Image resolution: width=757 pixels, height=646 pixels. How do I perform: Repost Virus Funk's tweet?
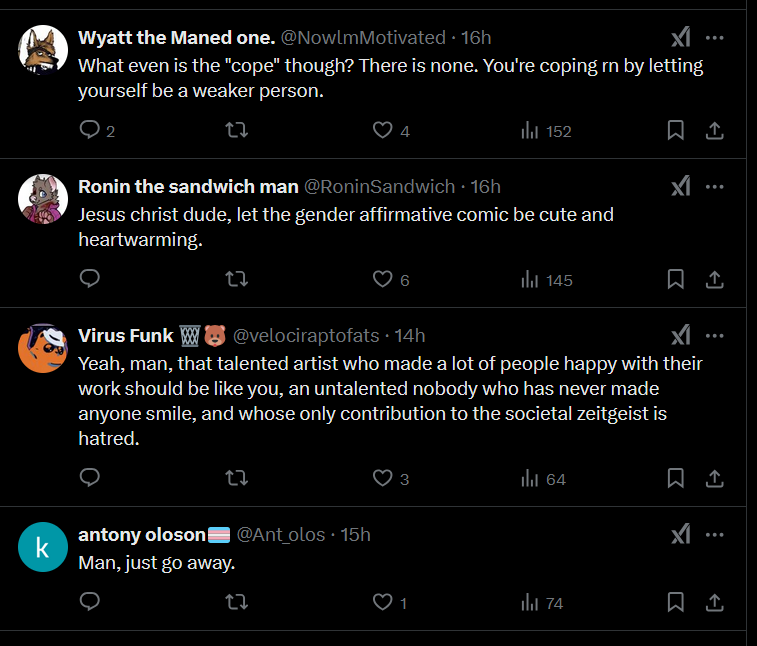pyautogui.click(x=237, y=478)
